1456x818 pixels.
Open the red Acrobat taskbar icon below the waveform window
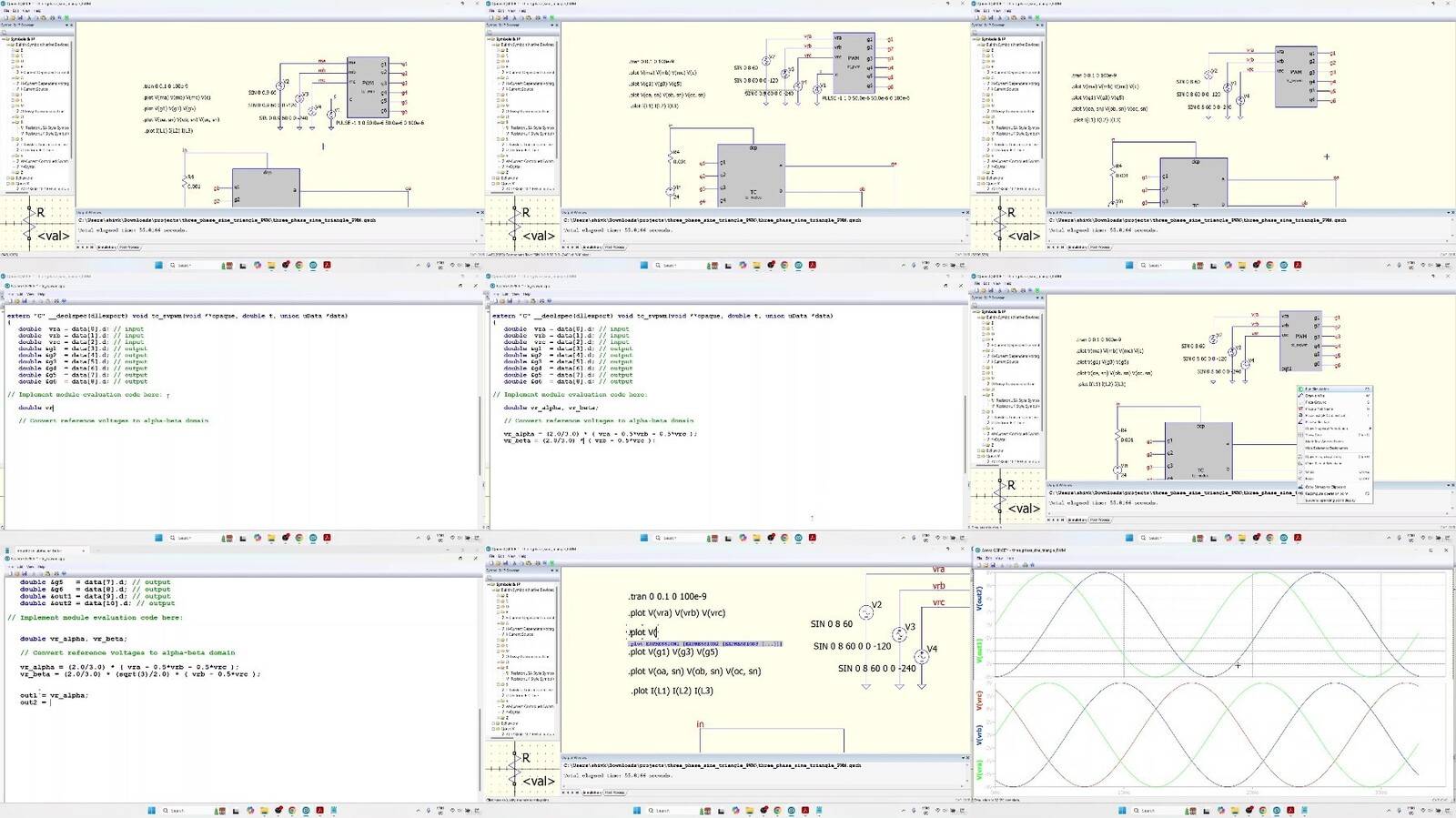click(x=1290, y=810)
